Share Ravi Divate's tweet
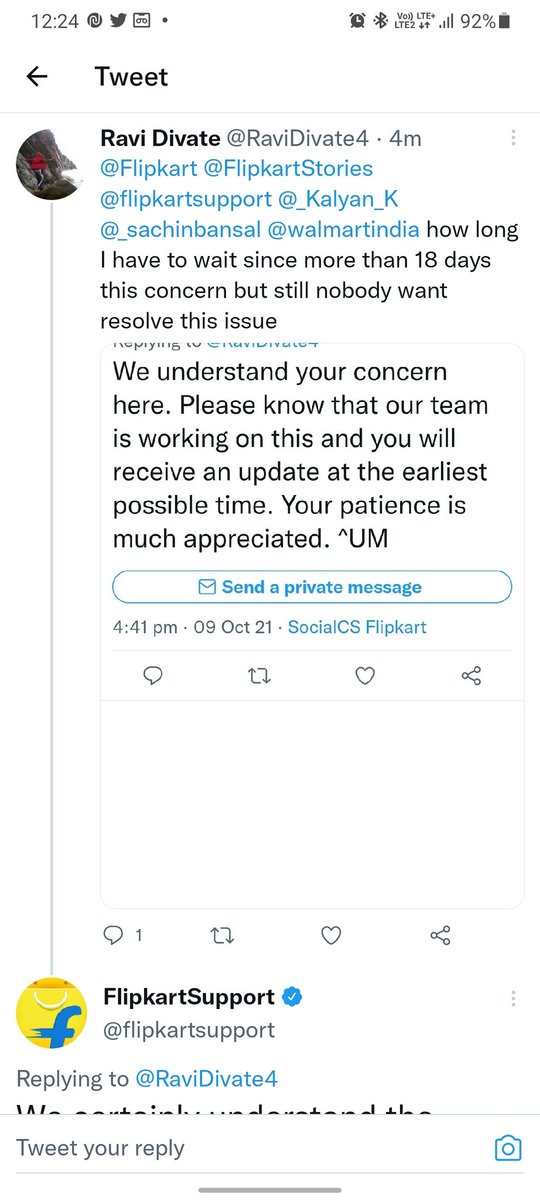 pos(439,935)
